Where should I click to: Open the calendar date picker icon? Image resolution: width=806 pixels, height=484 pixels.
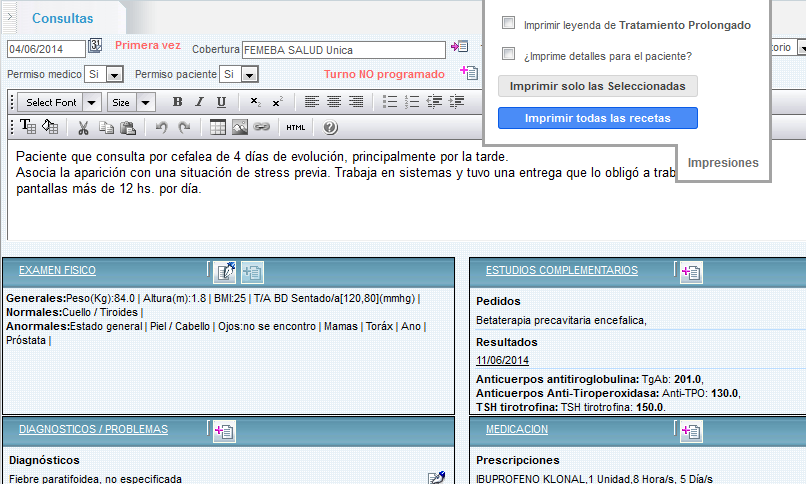pos(96,46)
